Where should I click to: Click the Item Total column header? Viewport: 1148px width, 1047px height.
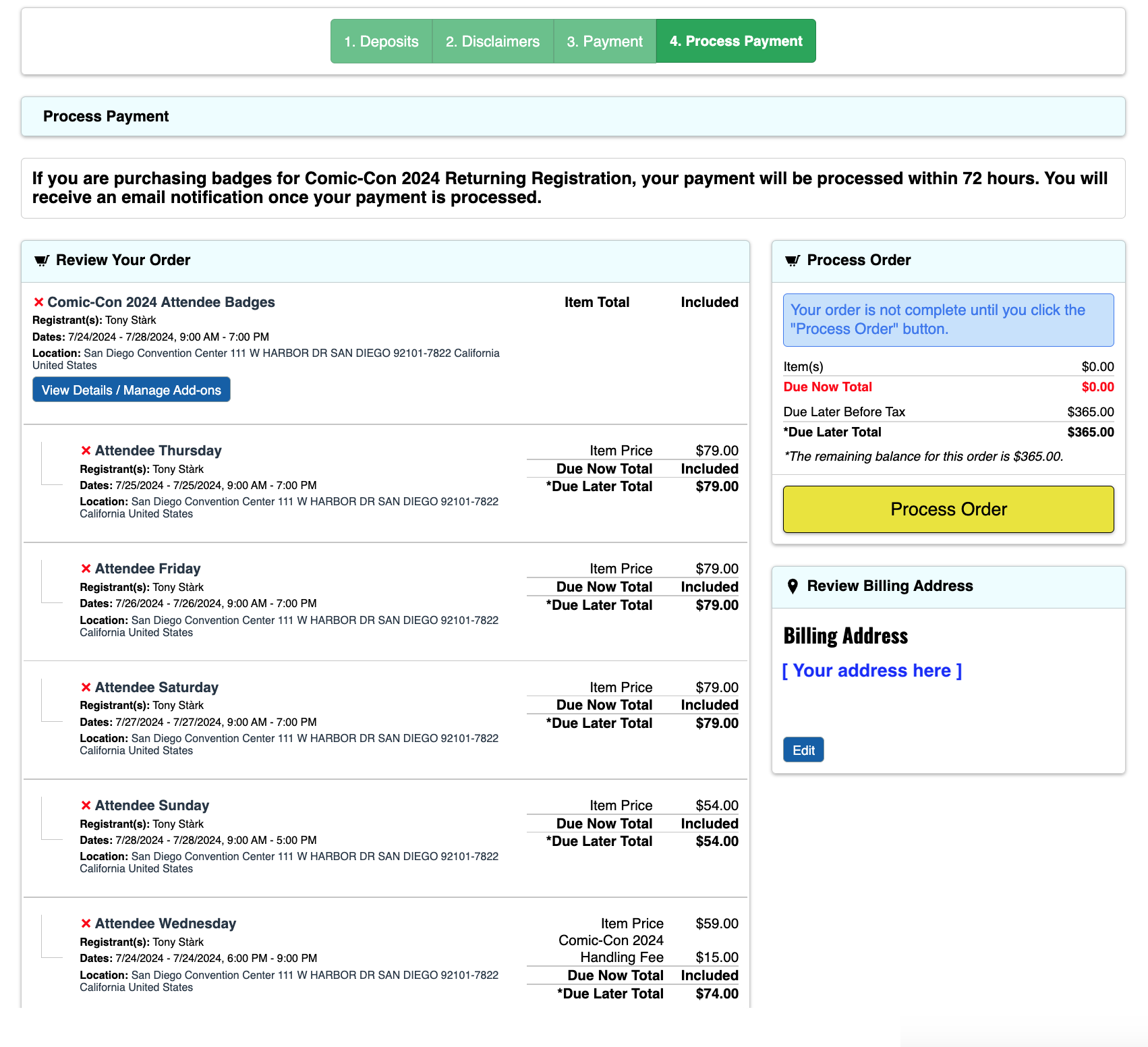click(597, 302)
